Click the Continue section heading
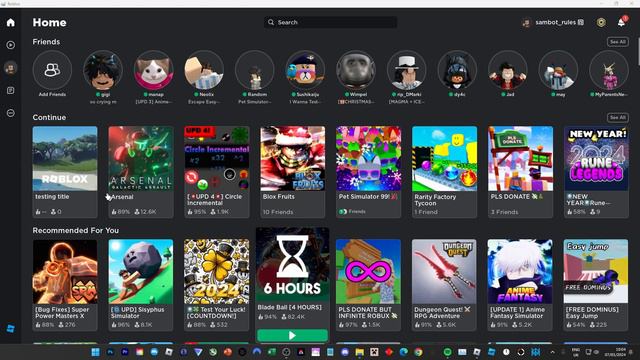Screen dimensions: 640x360 pos(49,118)
